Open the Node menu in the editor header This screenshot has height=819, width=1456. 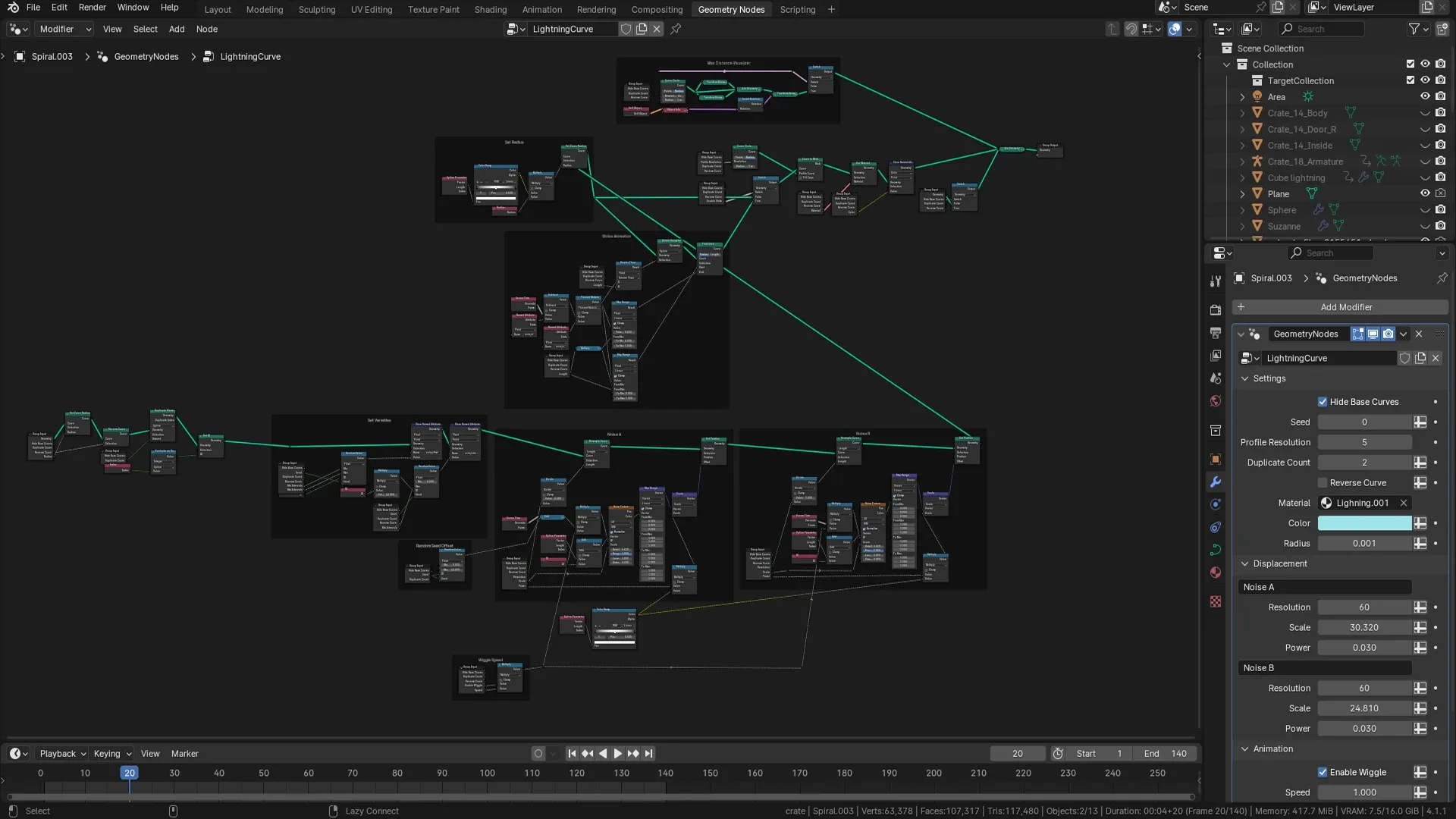coord(206,29)
